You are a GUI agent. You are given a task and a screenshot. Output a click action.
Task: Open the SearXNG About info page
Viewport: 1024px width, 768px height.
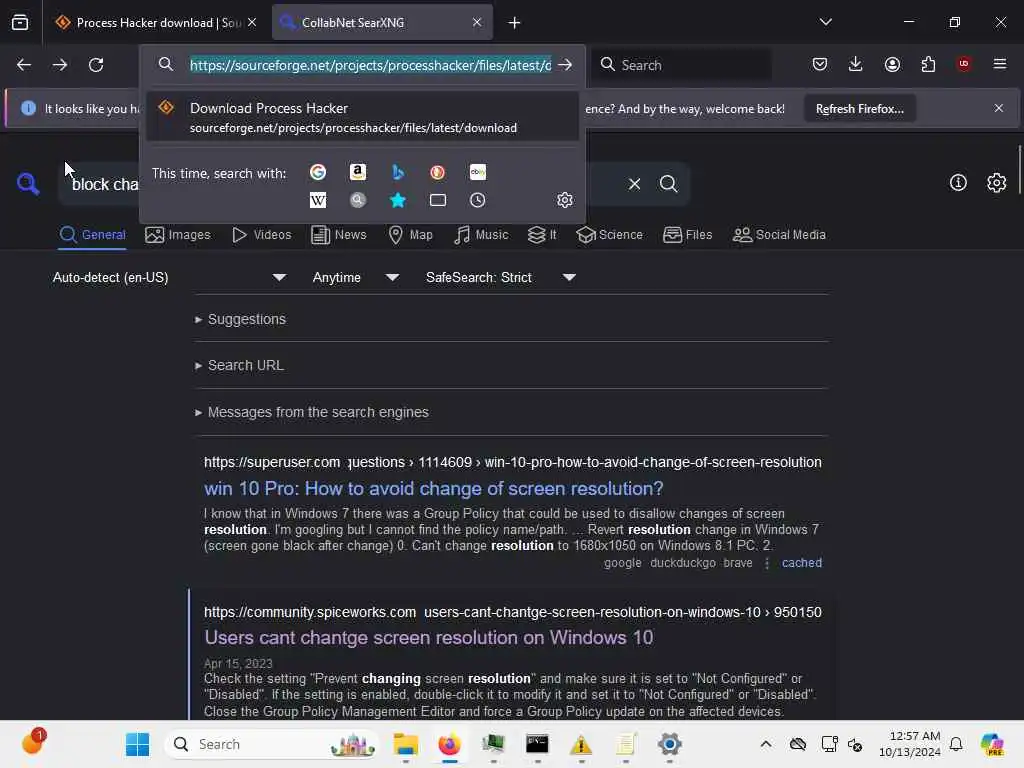958,183
